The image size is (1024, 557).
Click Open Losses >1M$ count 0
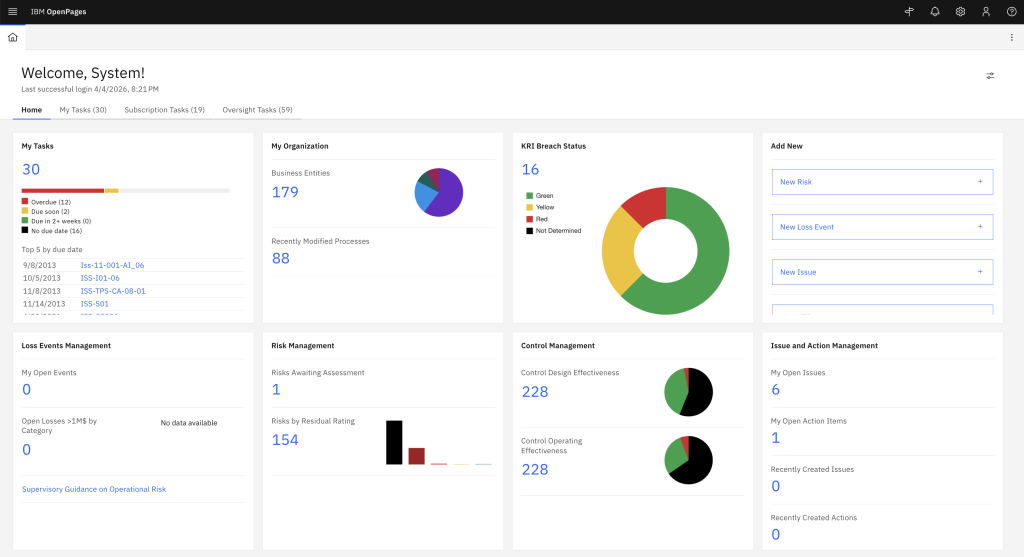click(x=26, y=450)
